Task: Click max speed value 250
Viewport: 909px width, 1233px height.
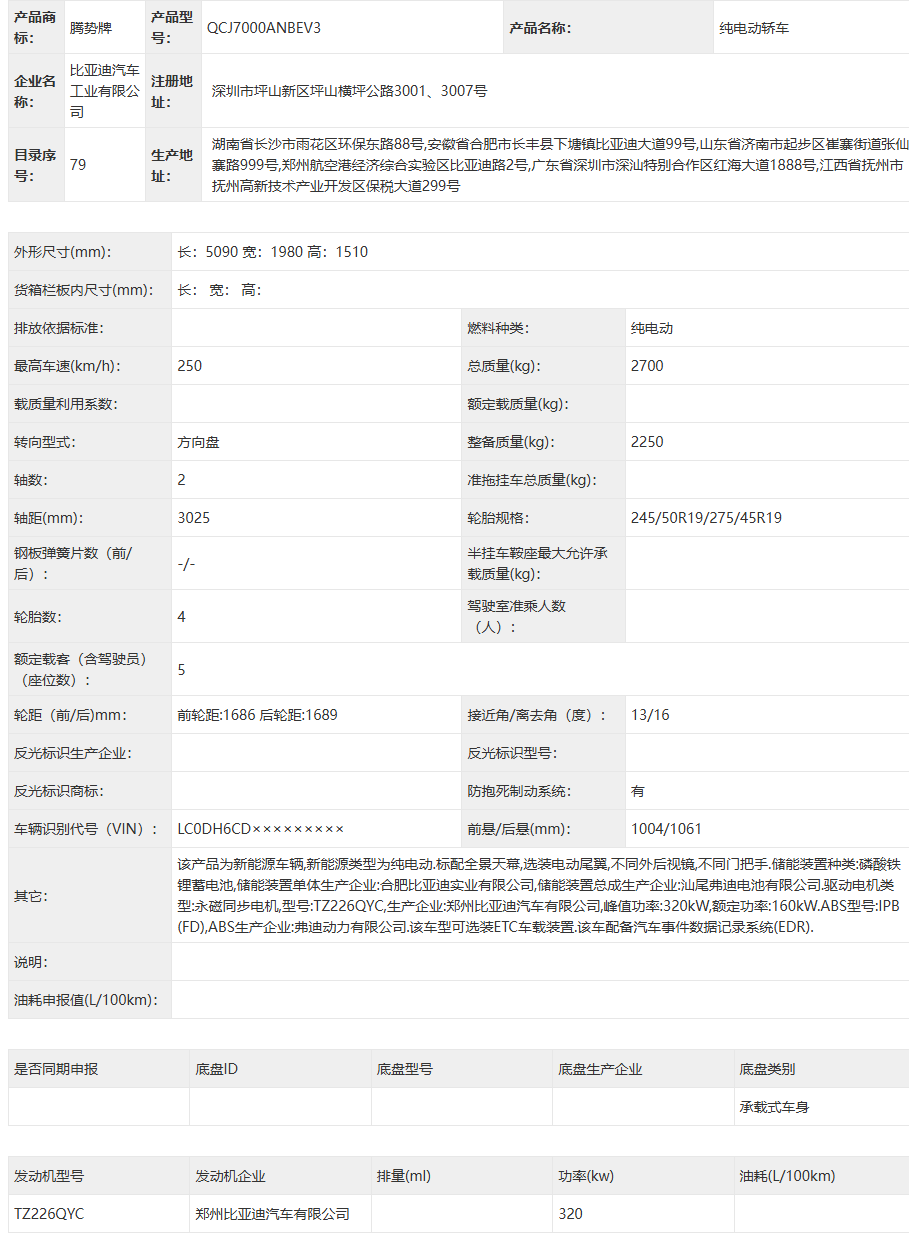Action: point(189,366)
